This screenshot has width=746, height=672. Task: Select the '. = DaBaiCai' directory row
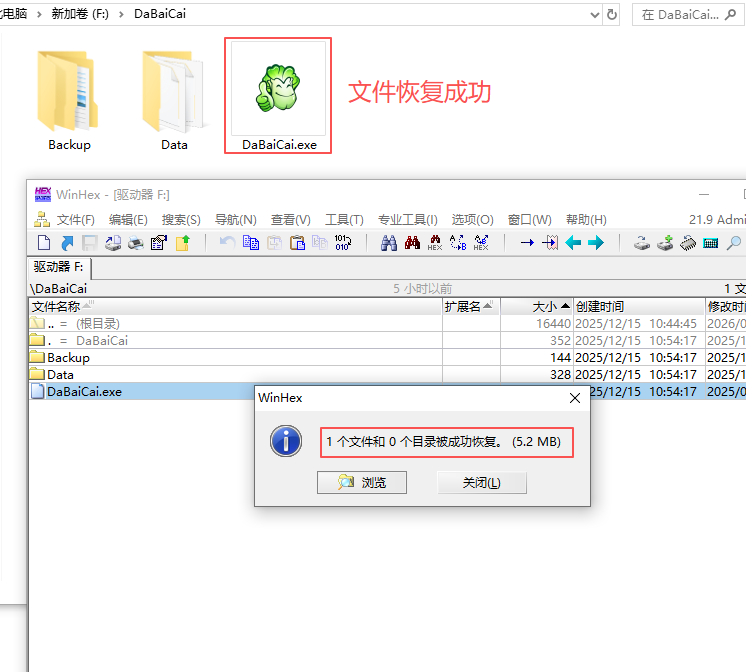coord(387,341)
